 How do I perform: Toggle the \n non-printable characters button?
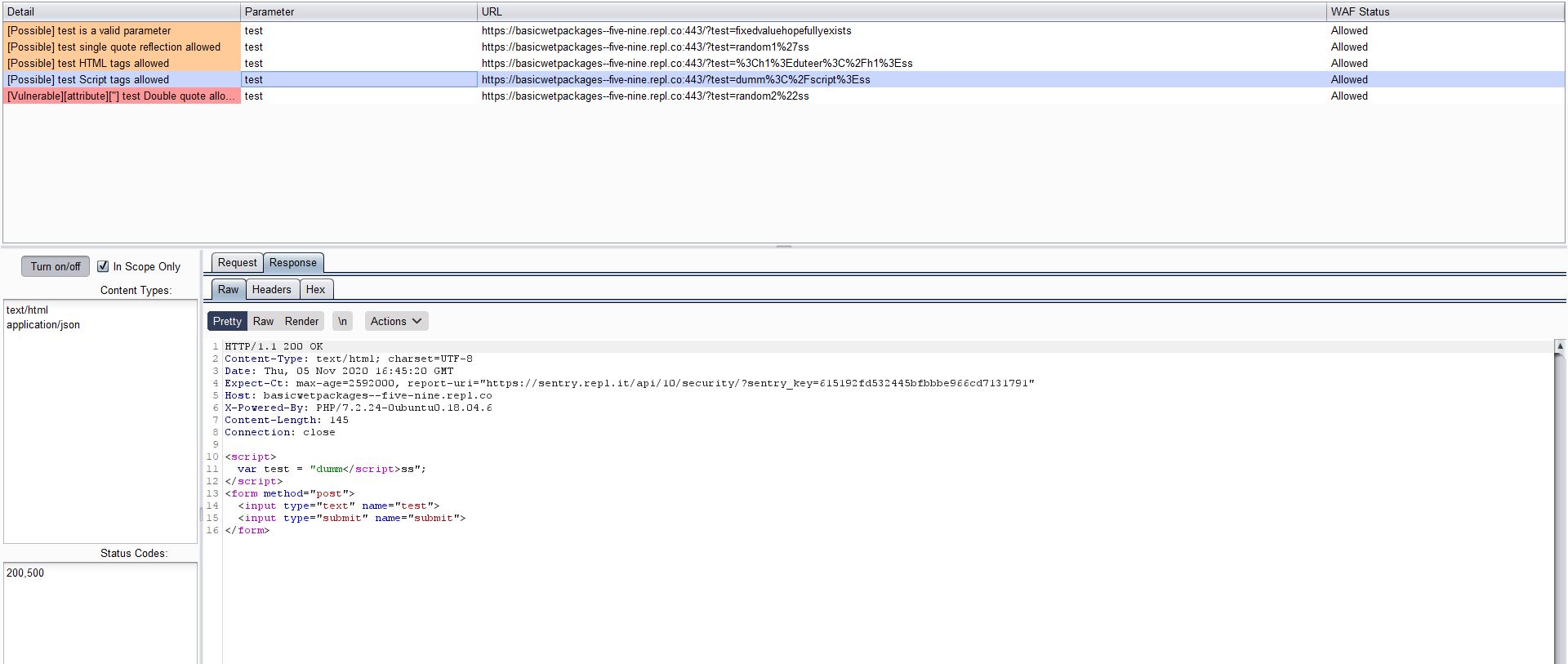click(x=342, y=321)
